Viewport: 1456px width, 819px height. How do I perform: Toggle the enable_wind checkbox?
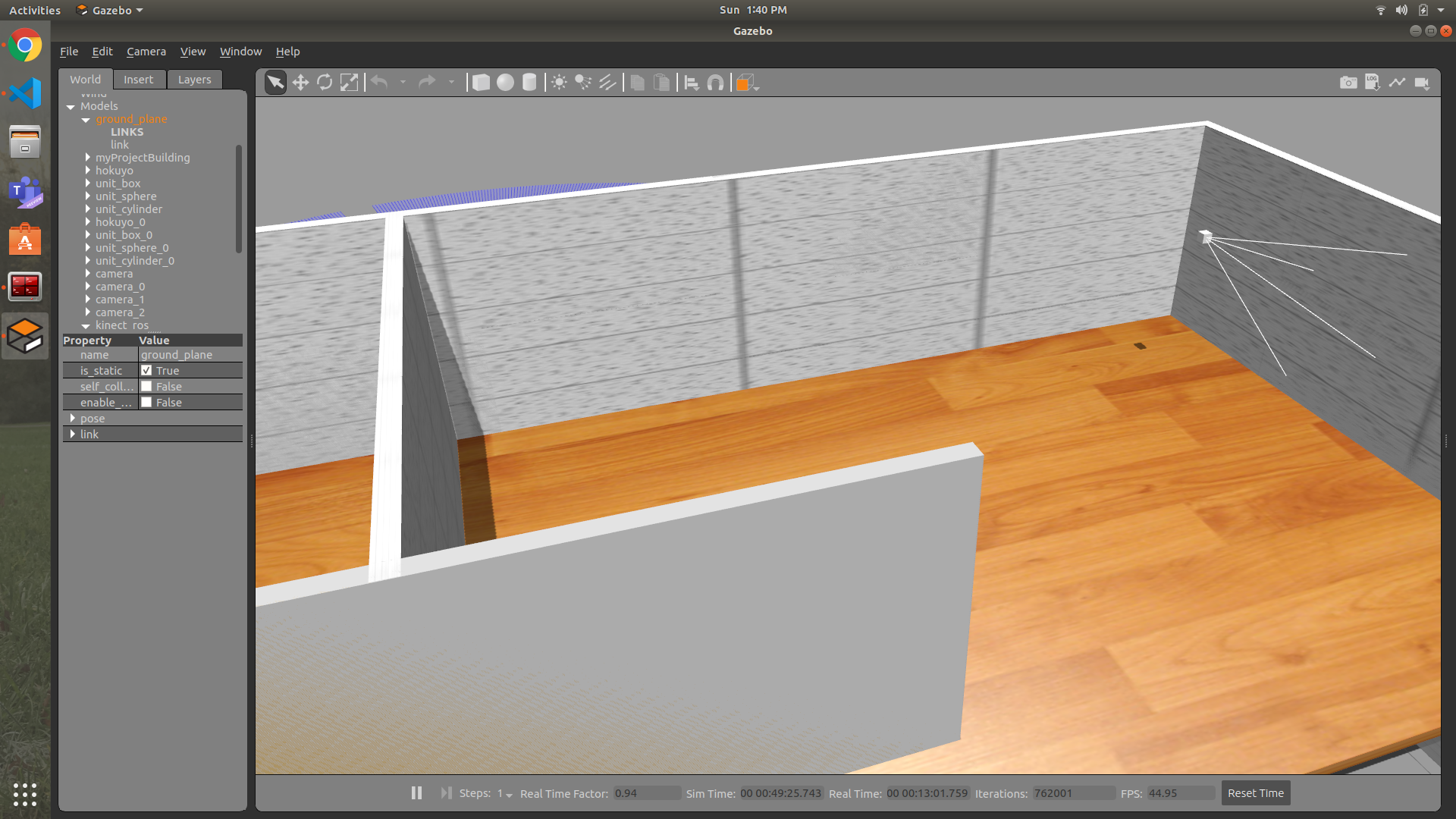point(146,403)
